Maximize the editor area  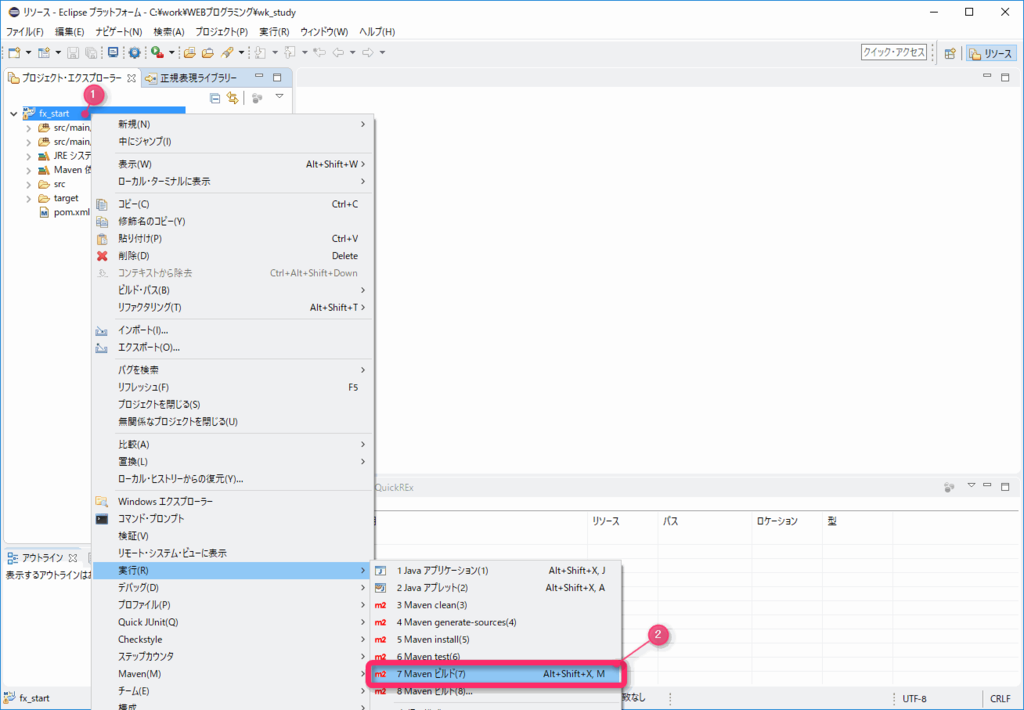[1005, 77]
